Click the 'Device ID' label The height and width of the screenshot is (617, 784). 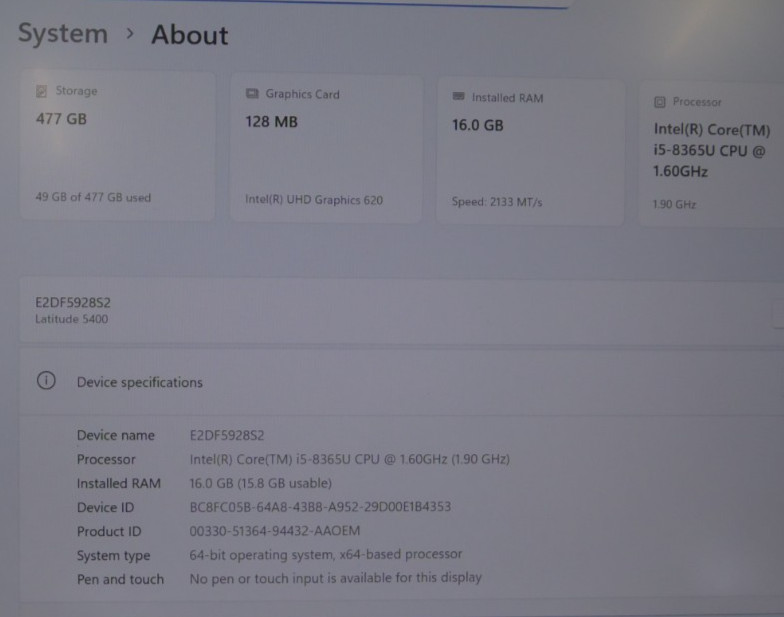pos(106,507)
